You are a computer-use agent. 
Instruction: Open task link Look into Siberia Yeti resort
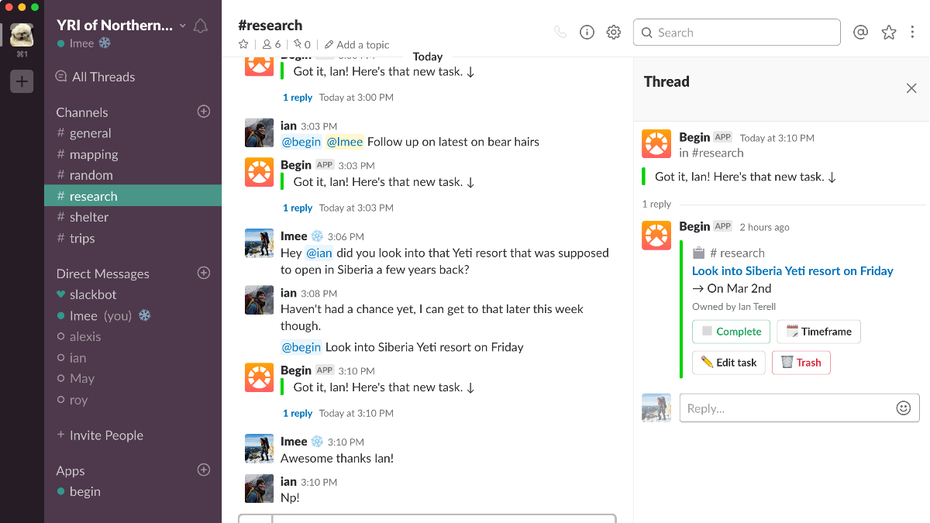pyautogui.click(x=792, y=271)
